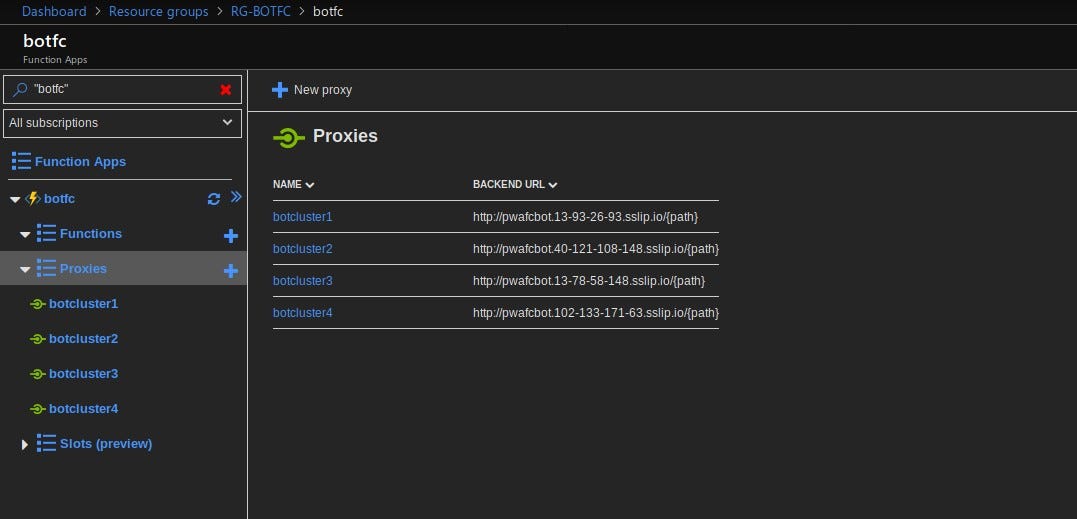Collapse the Functions tree section
Screen dimensions: 1077x519
25,235
